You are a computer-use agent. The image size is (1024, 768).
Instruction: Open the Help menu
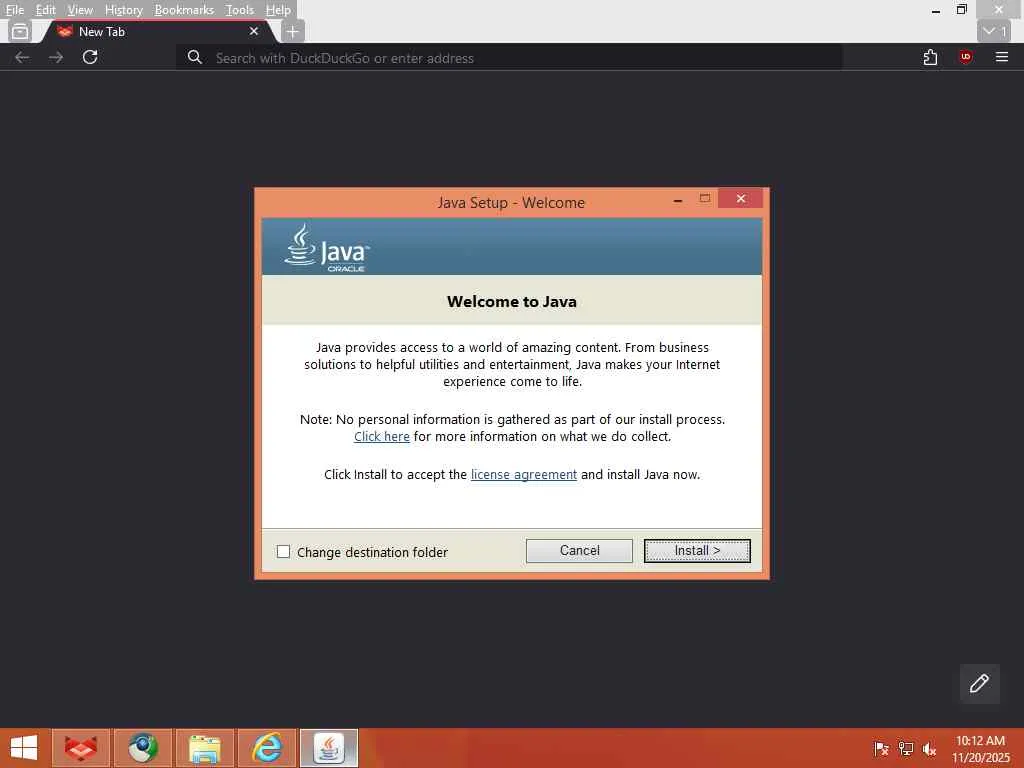click(278, 10)
